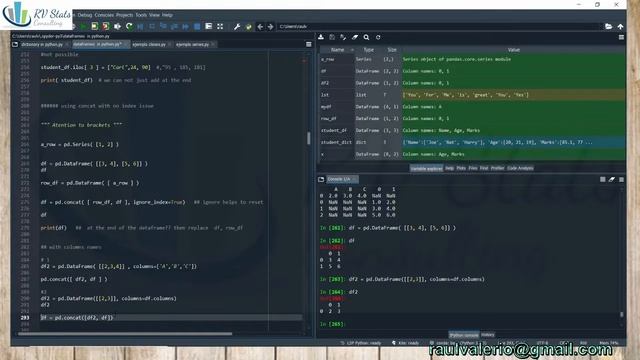Select the Find pane tab
The width and height of the screenshot is (640, 360).
tap(484, 168)
